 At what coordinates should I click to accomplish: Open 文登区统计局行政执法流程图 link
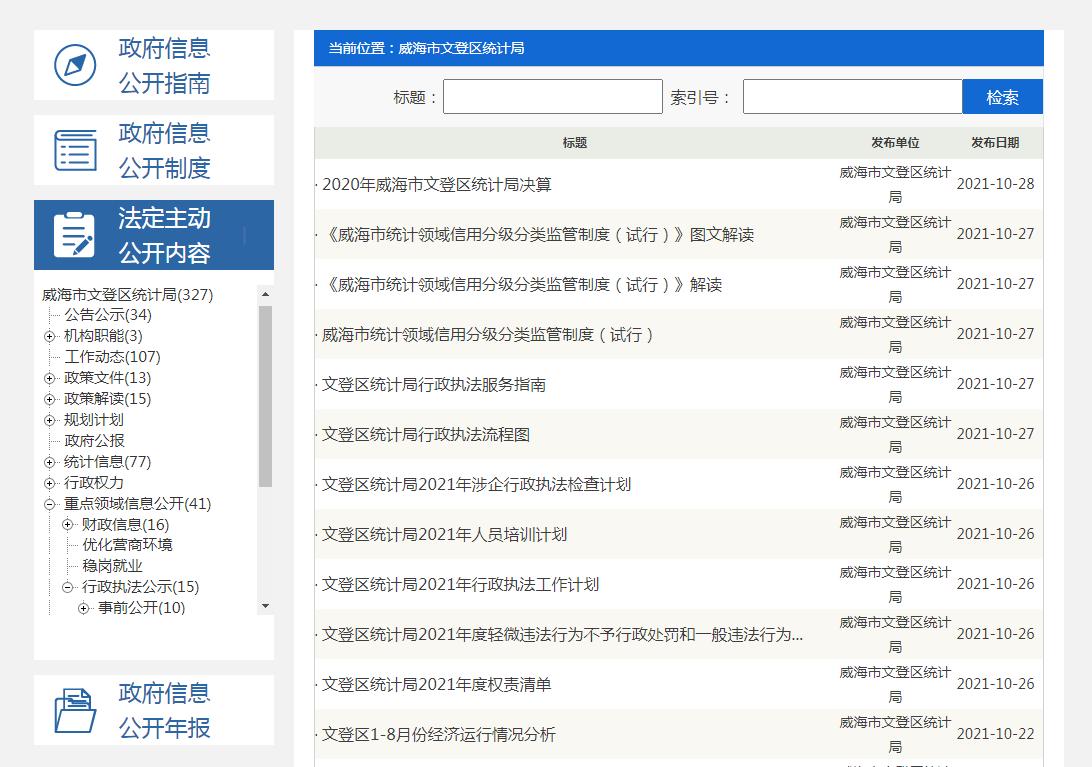(x=426, y=435)
